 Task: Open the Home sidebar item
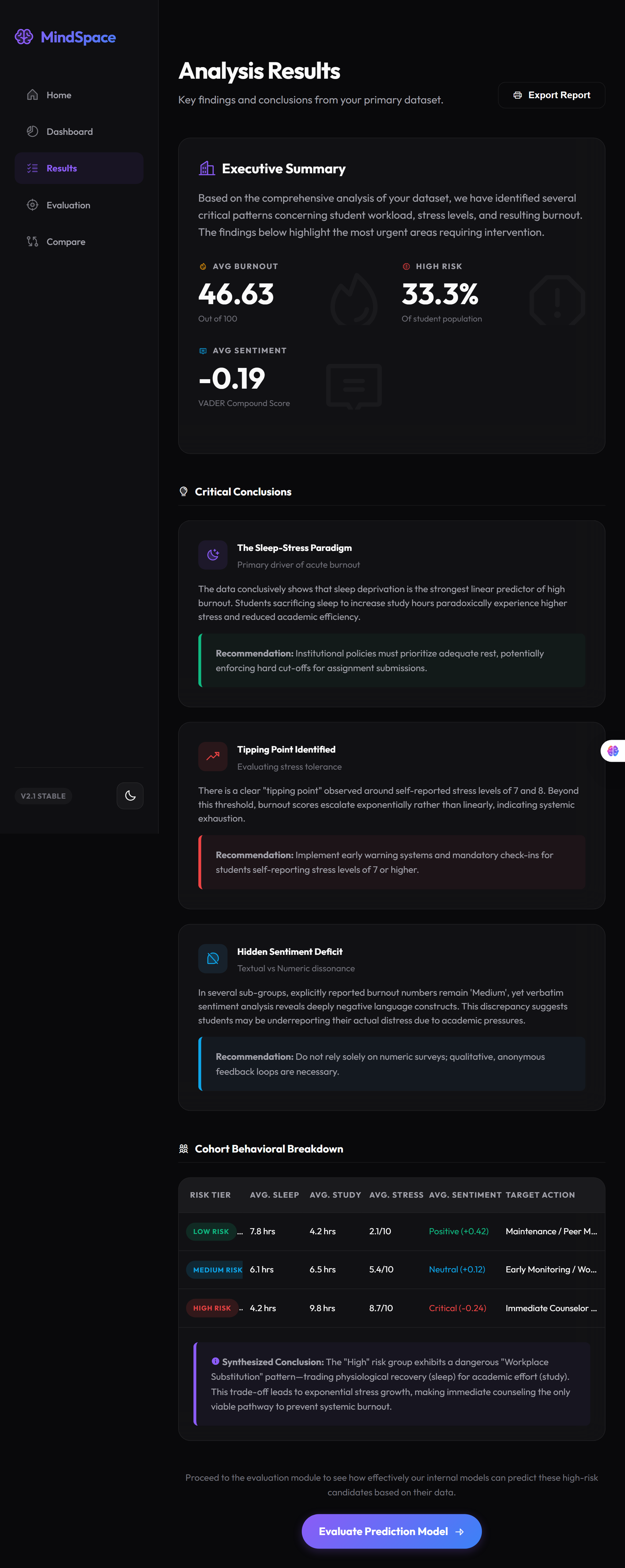(x=79, y=95)
